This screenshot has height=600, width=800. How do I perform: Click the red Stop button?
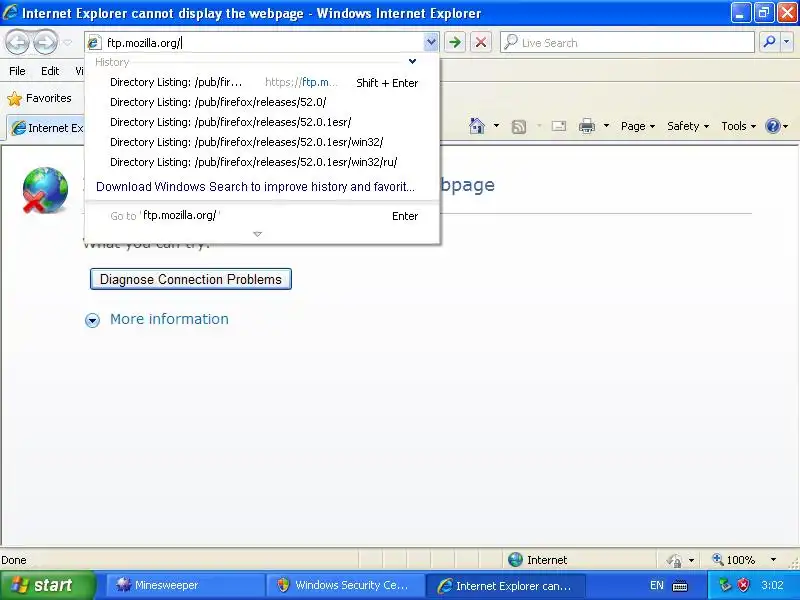pyautogui.click(x=481, y=42)
